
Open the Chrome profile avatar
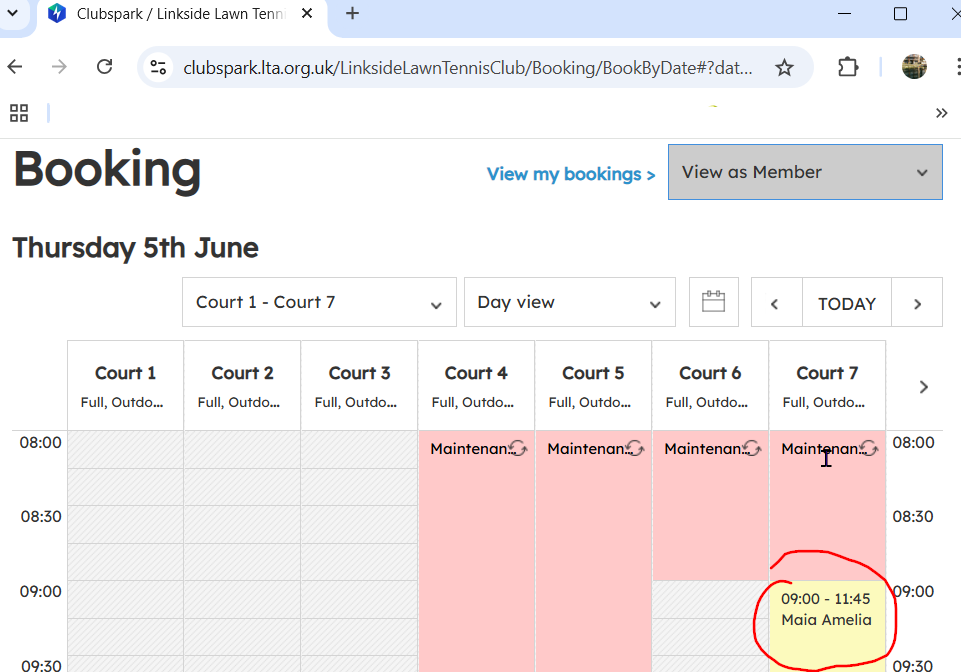tap(914, 67)
